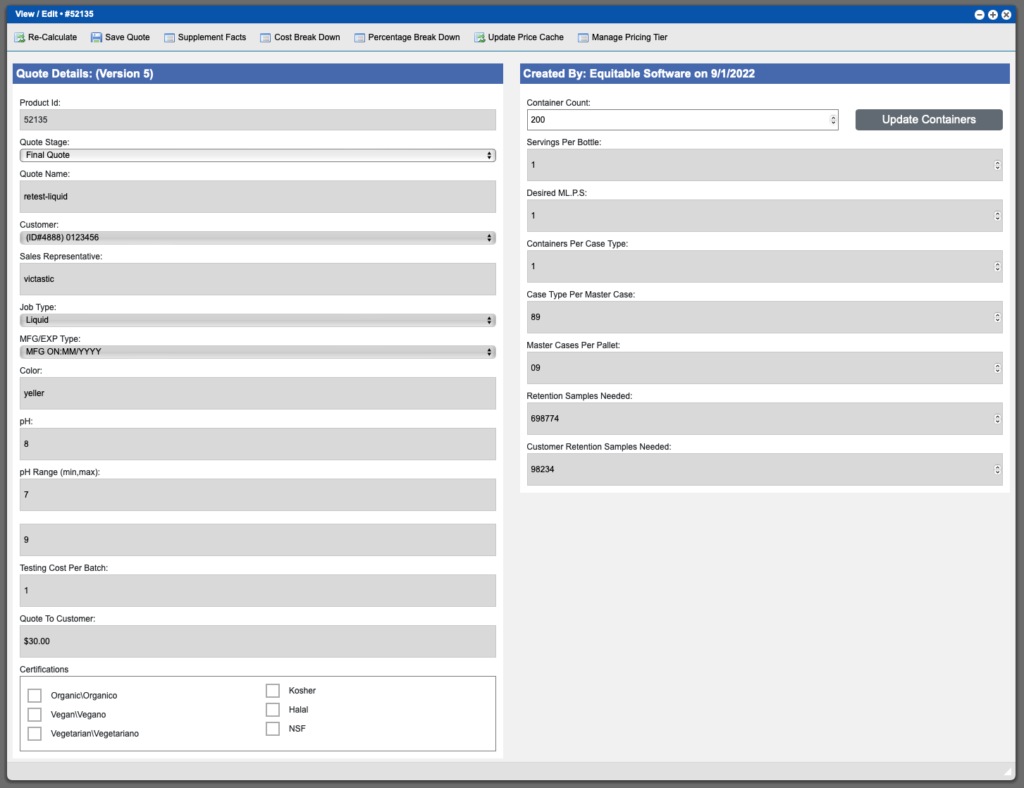Check the Kosher certification checkbox
Screen dimensions: 1024x788
[273, 690]
